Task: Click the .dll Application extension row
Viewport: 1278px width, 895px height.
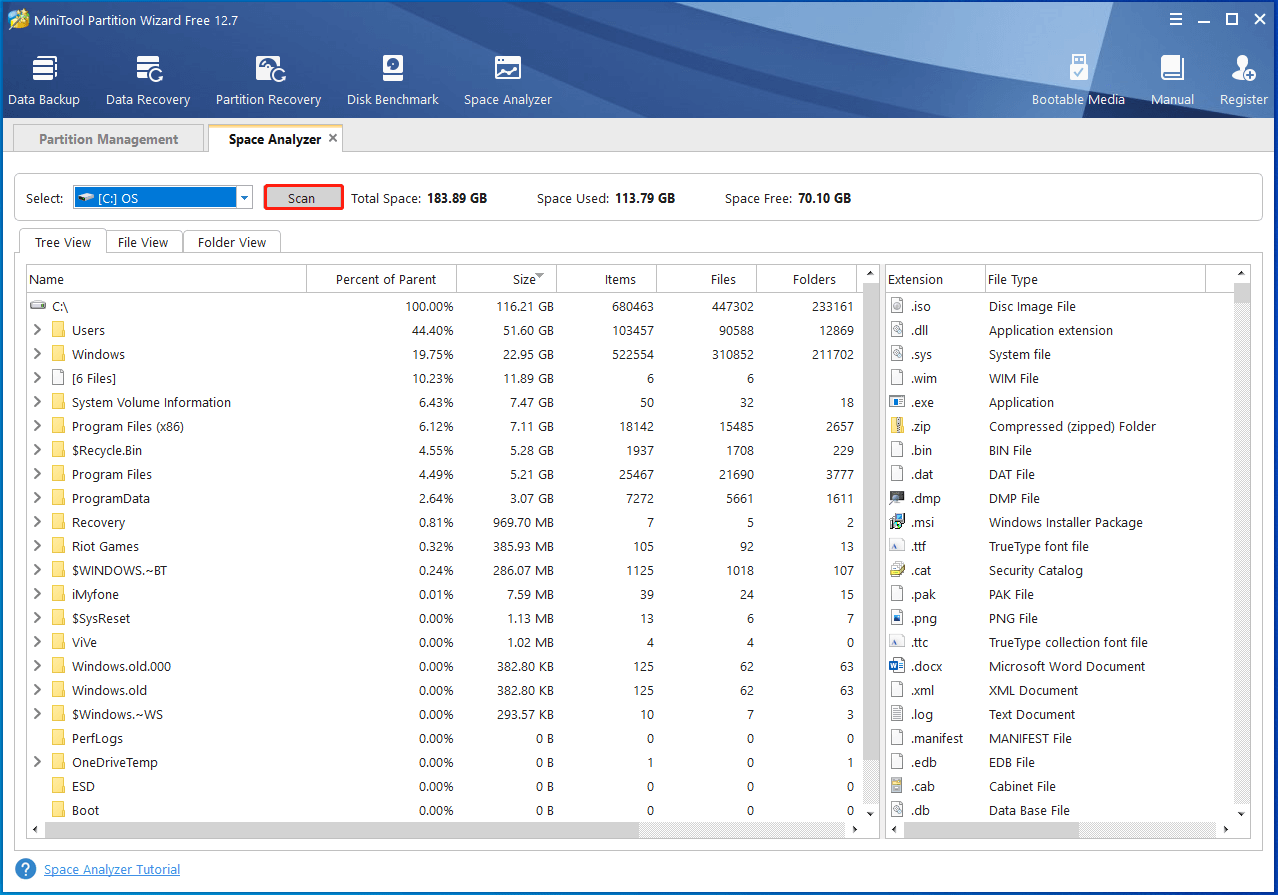Action: pos(1060,330)
